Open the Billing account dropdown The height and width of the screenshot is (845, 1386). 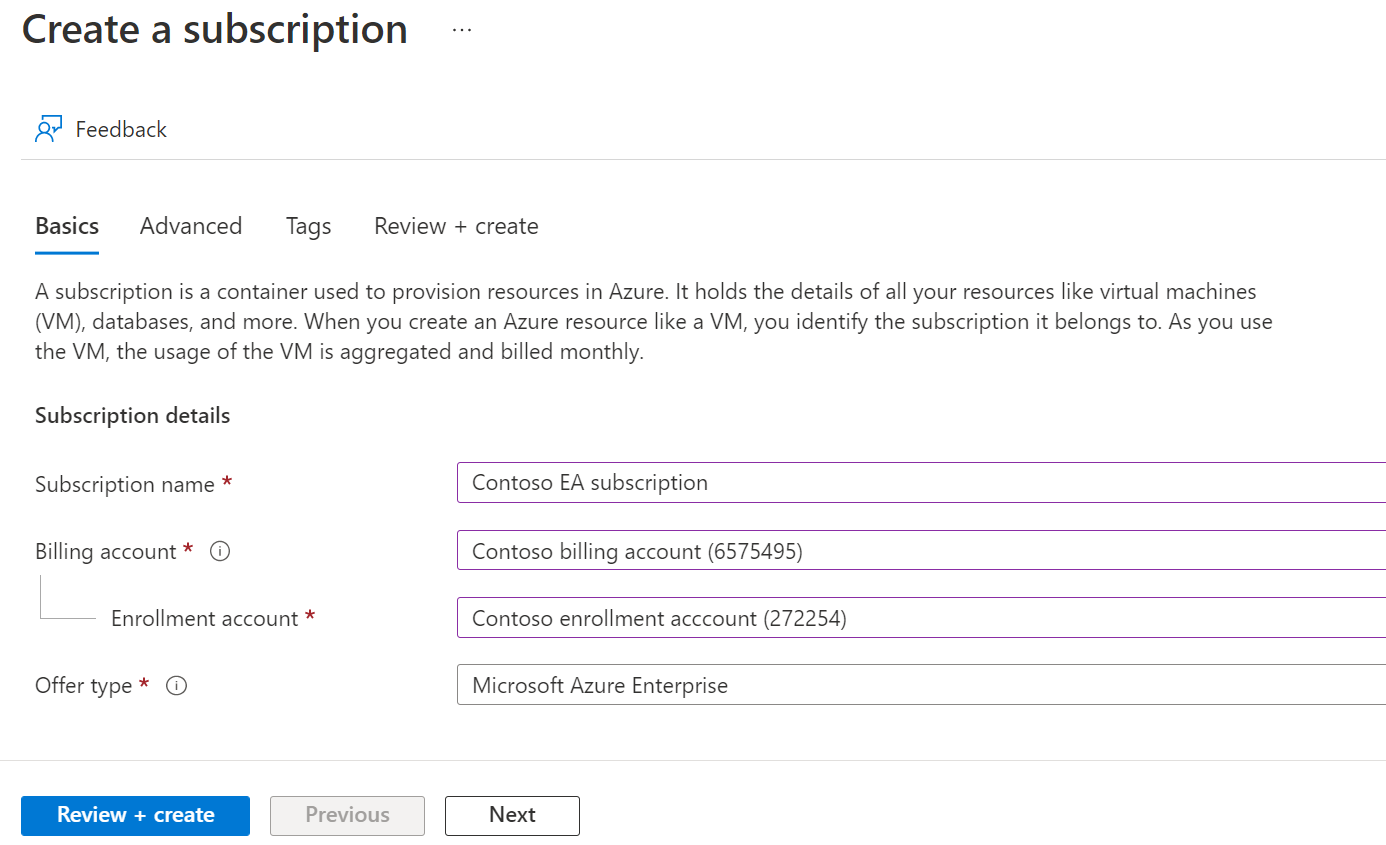tap(920, 551)
